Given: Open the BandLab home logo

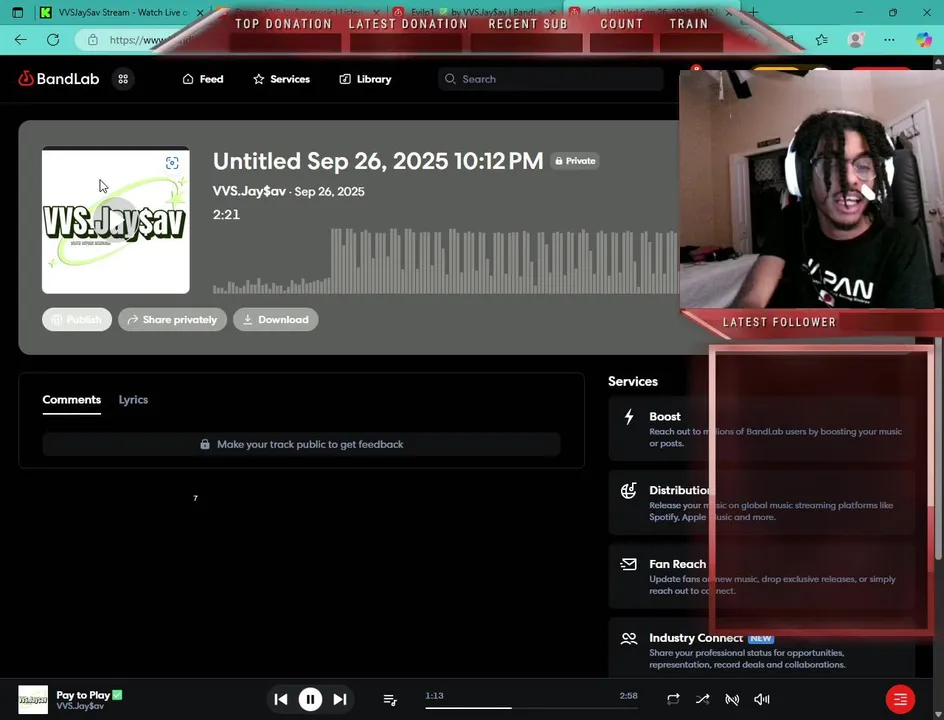Looking at the screenshot, I should pyautogui.click(x=58, y=79).
